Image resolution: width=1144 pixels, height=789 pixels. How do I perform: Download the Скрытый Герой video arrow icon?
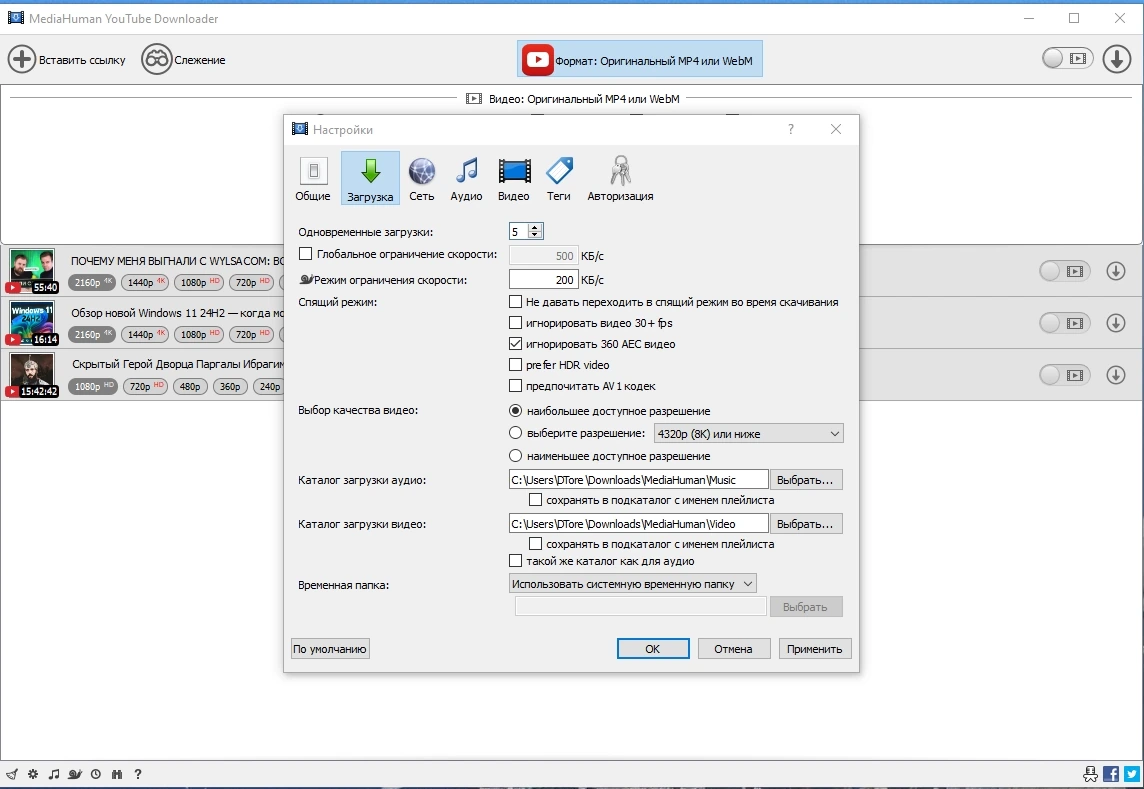tap(1116, 374)
